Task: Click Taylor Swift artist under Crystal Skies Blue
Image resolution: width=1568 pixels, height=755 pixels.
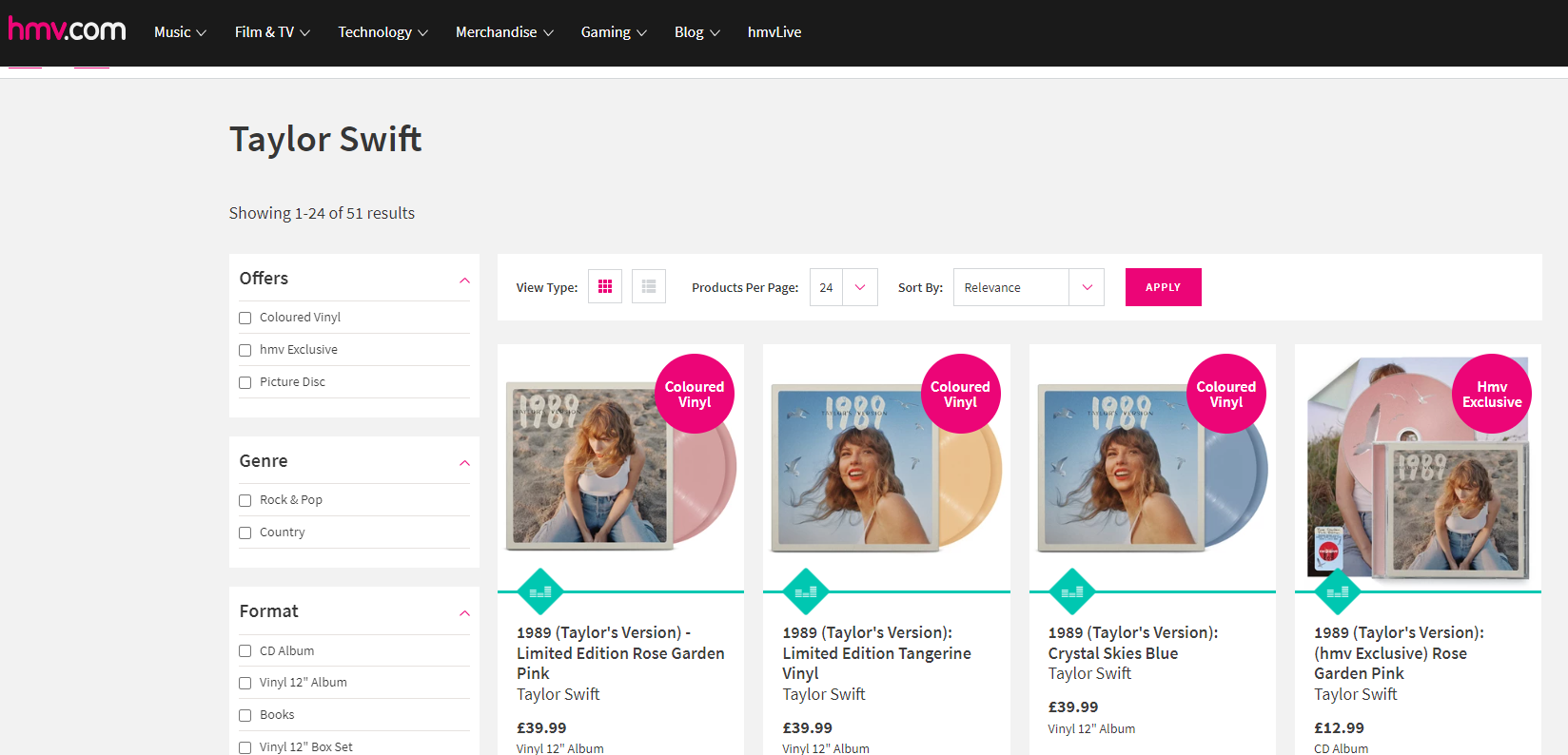Action: pos(1089,674)
